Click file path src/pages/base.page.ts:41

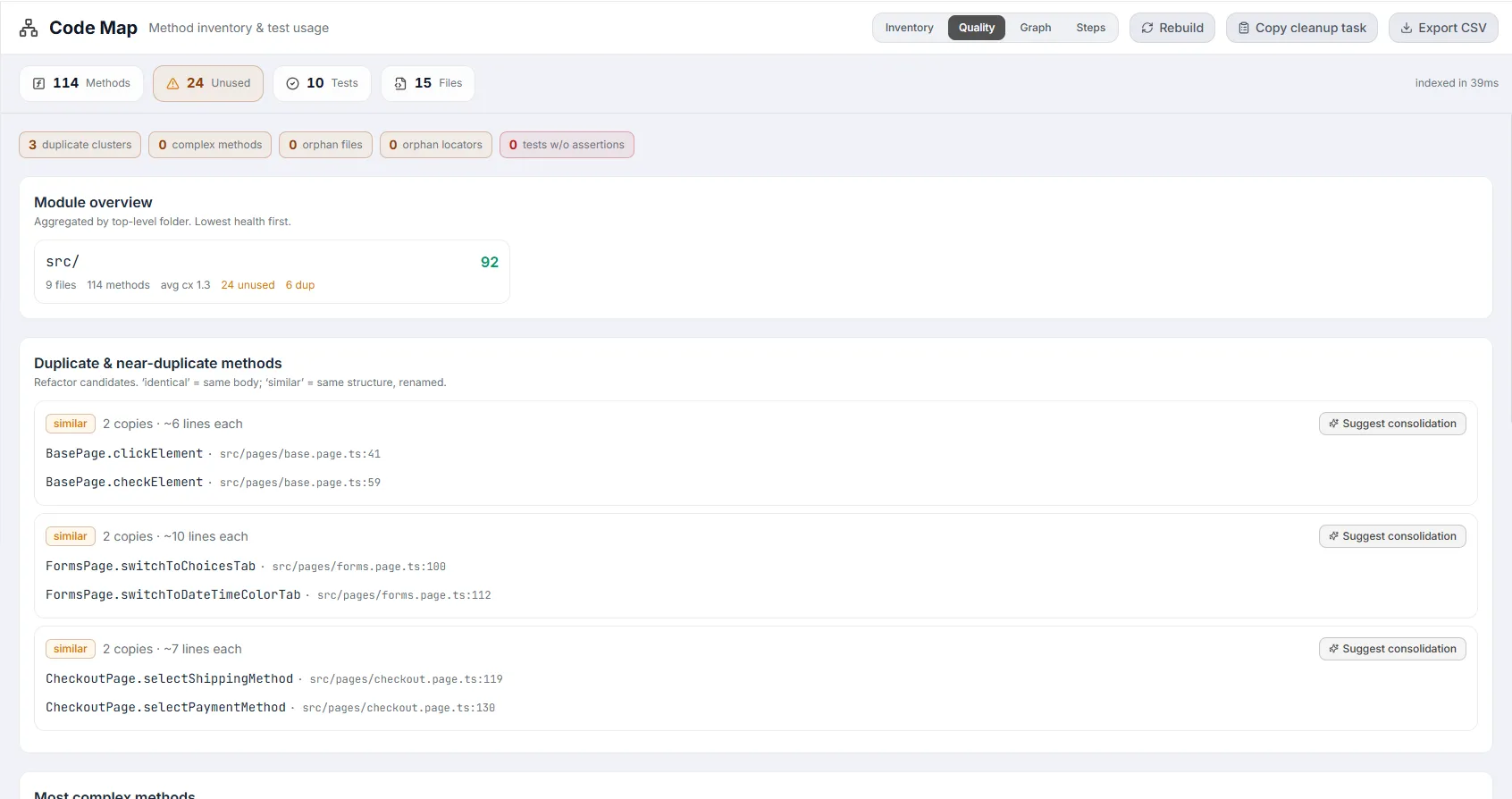[300, 454]
